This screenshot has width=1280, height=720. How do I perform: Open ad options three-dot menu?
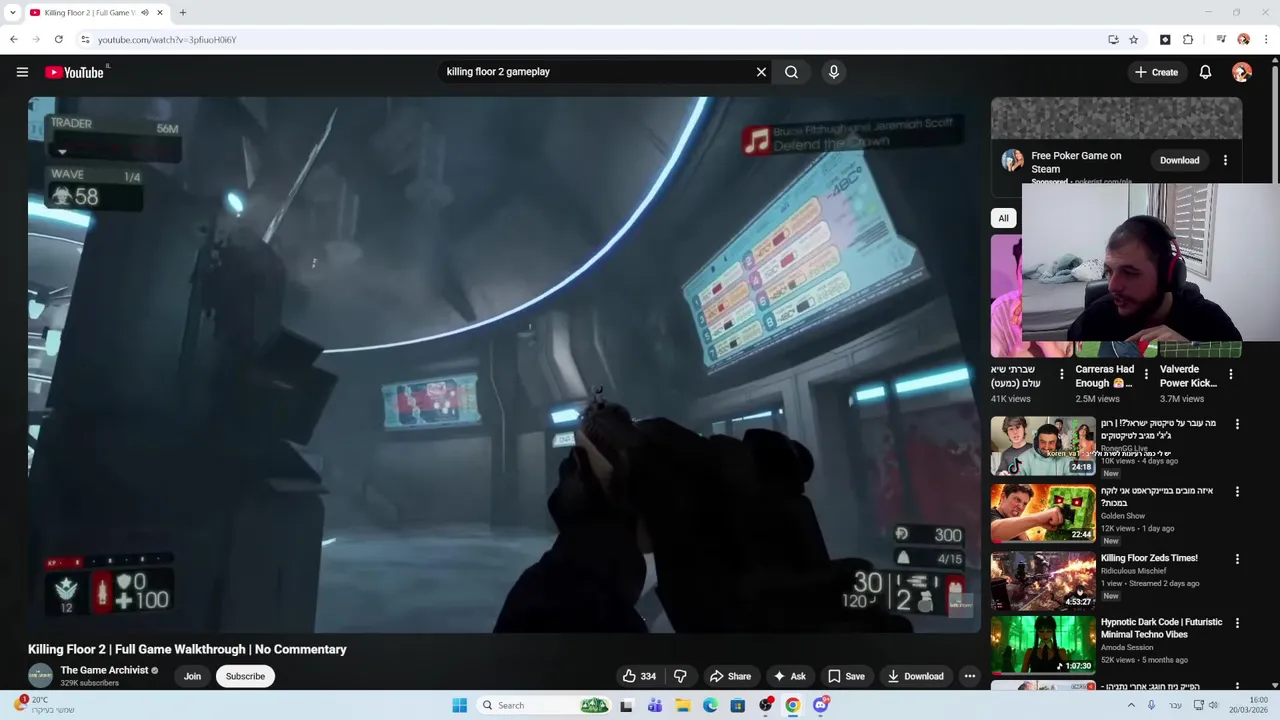[x=1225, y=160]
